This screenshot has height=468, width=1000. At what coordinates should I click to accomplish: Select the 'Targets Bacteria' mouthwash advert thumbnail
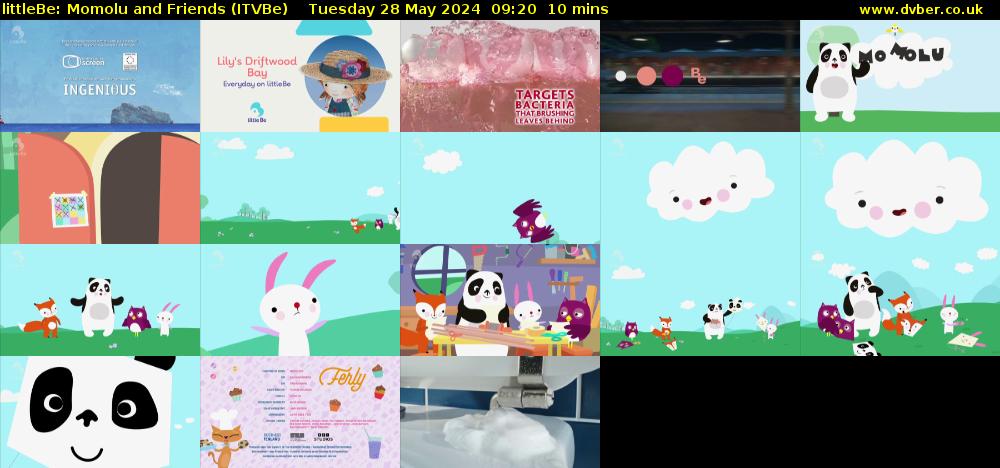point(500,76)
